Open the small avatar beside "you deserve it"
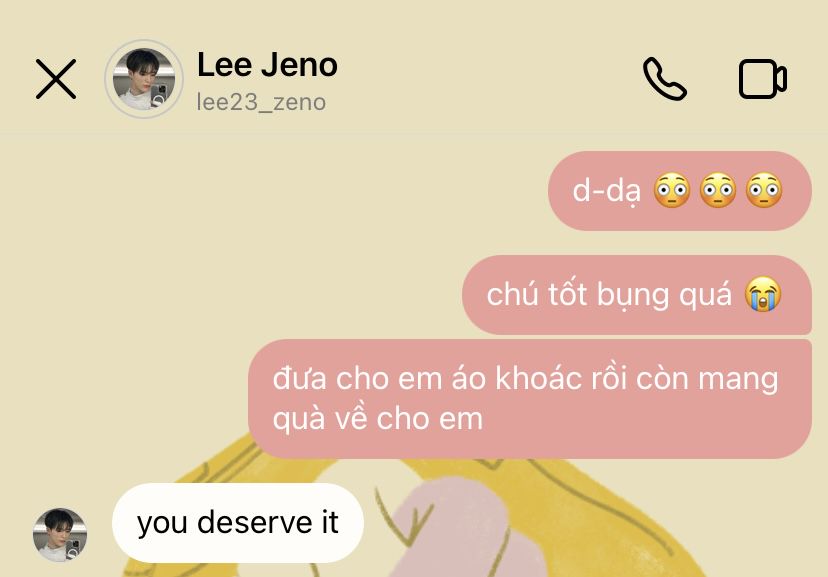 [60, 534]
